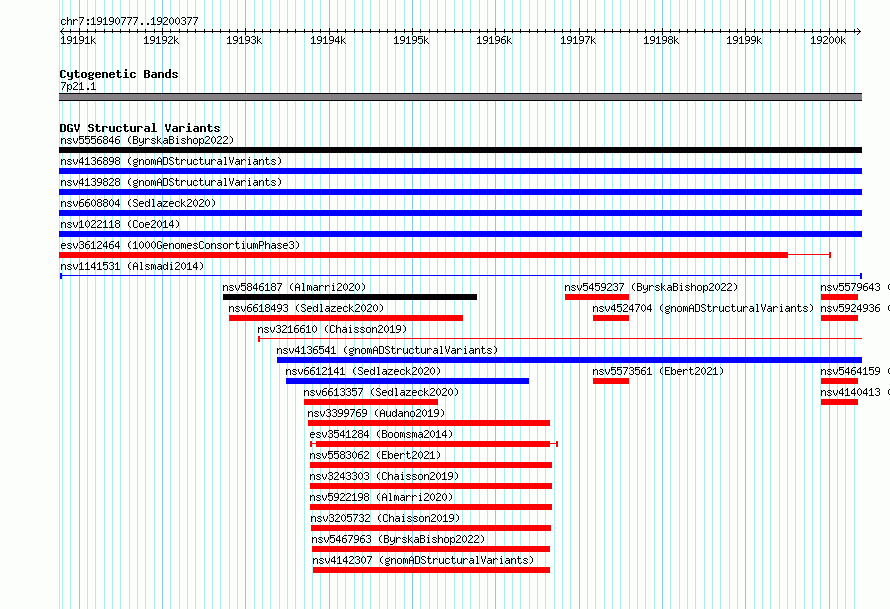The height and width of the screenshot is (609, 890).
Task: Click the gray 7p21.1 cytogenetic band bar
Action: click(x=460, y=97)
